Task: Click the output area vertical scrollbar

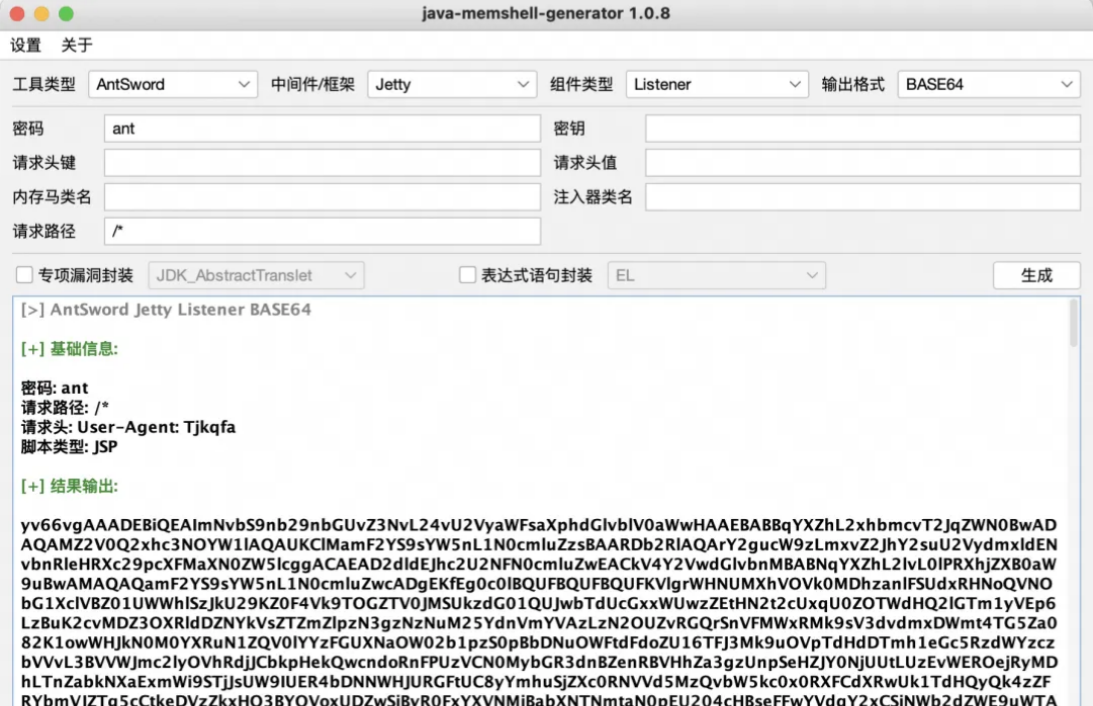Action: [x=1074, y=323]
